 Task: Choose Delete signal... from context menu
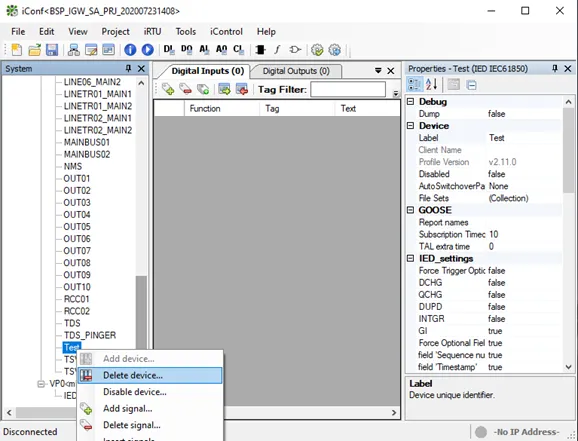[x=150, y=425]
